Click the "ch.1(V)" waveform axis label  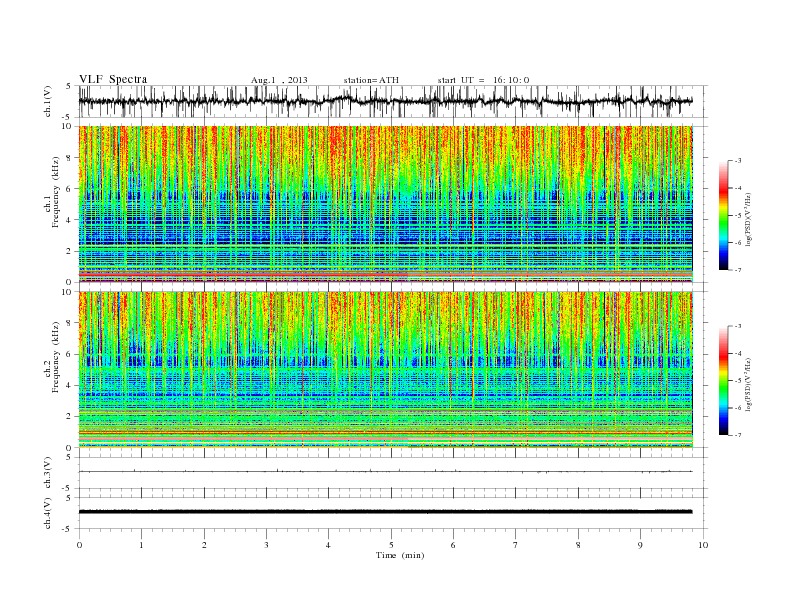point(48,101)
